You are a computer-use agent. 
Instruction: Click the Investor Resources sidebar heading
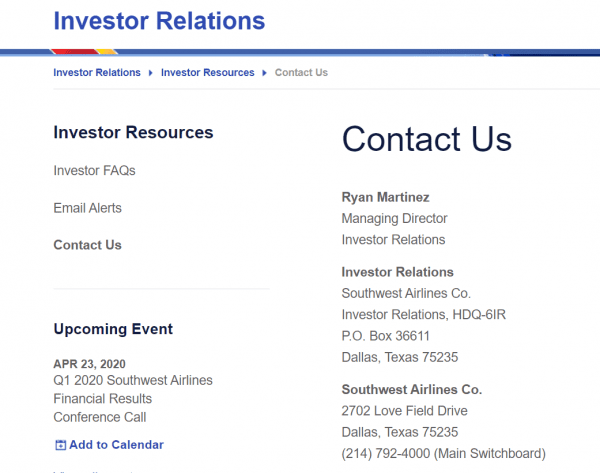click(x=133, y=132)
